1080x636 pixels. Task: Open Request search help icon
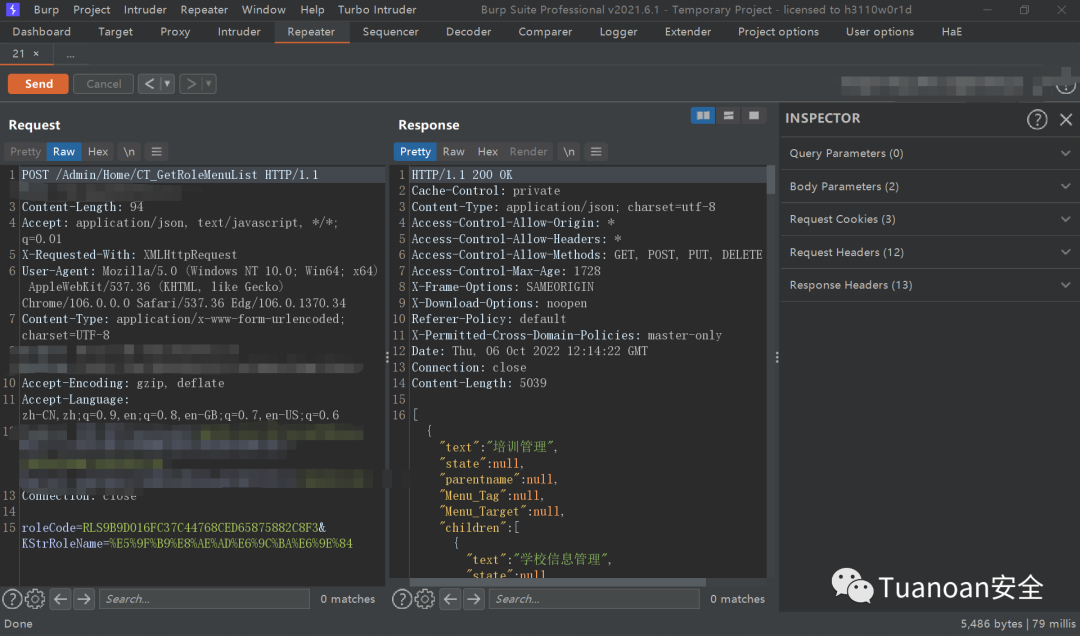12,599
